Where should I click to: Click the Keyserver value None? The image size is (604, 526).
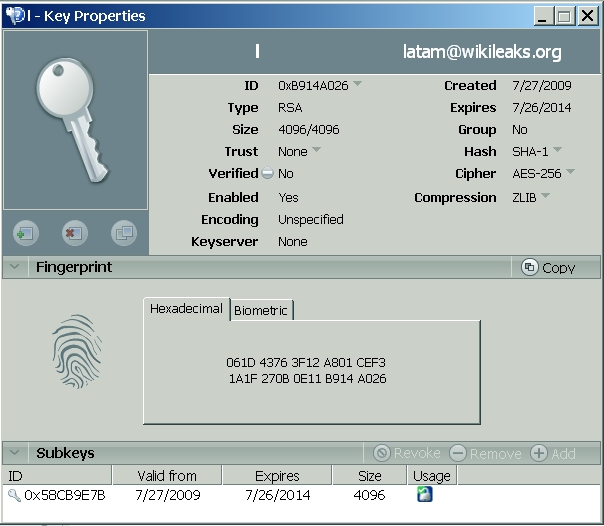click(x=293, y=241)
